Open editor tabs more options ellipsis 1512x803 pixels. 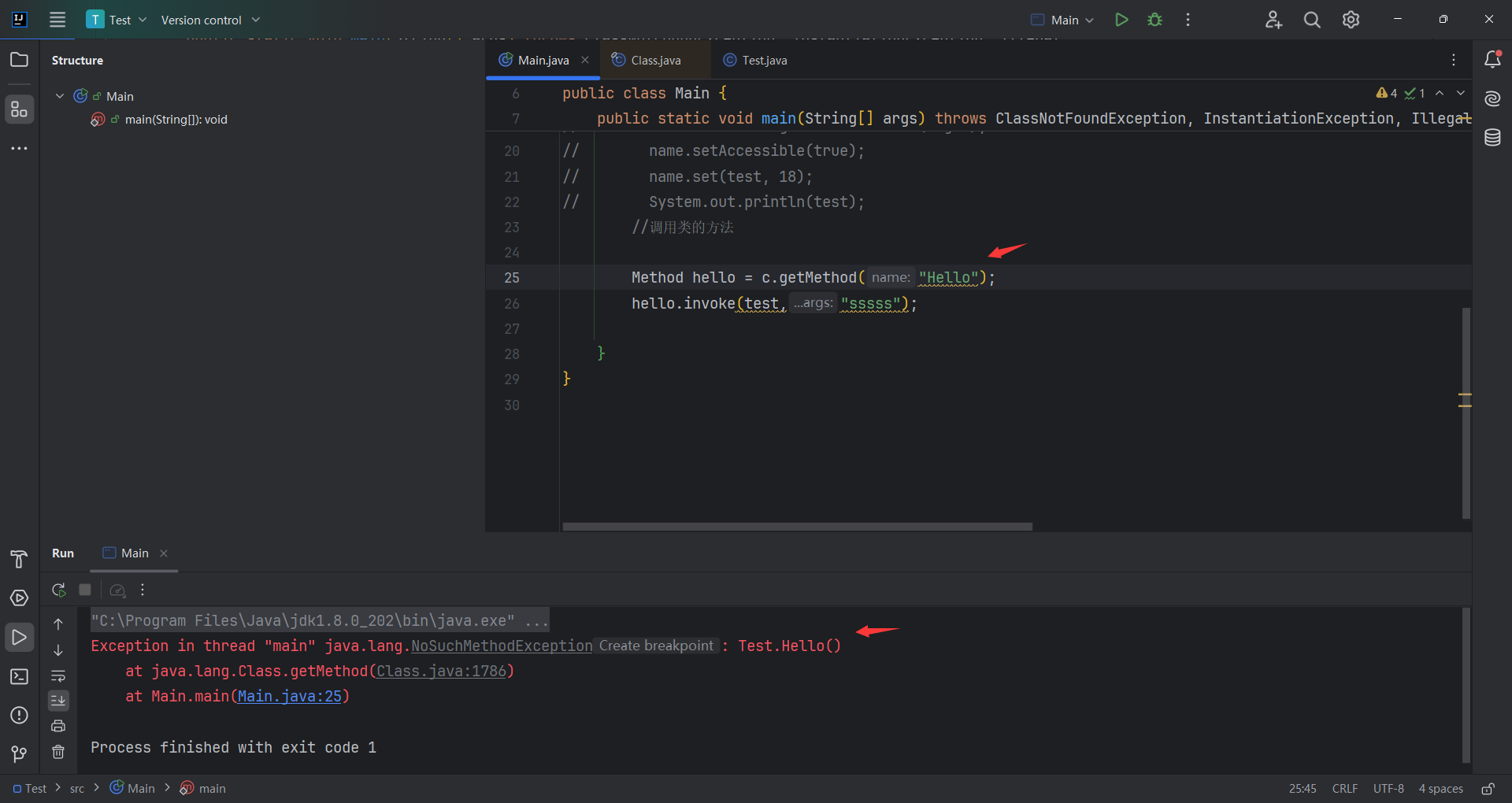[1454, 60]
